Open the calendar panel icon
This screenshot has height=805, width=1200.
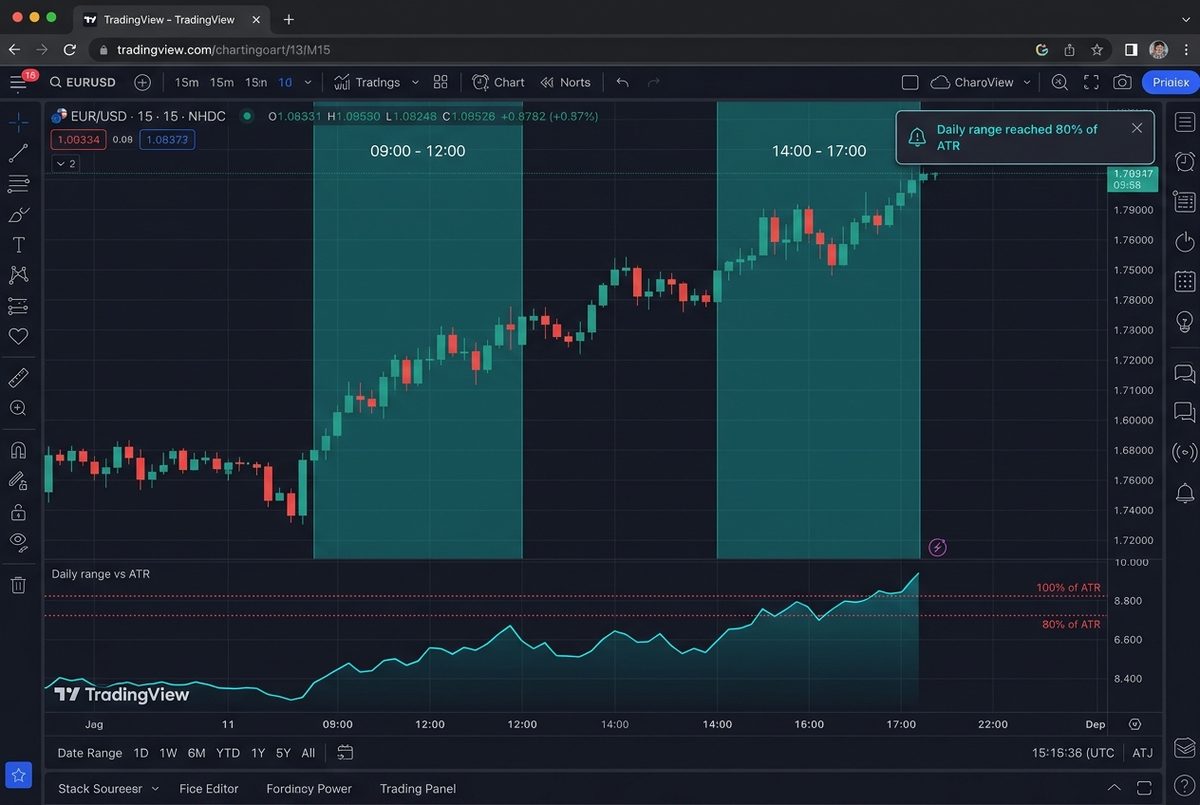1185,282
